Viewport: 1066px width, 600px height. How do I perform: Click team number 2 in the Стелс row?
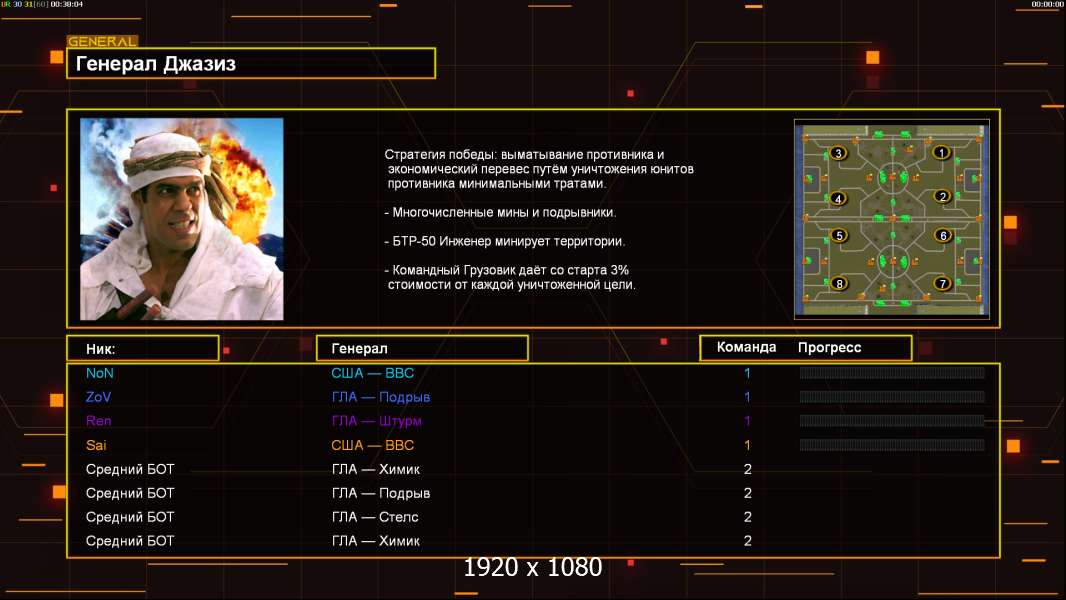click(748, 517)
